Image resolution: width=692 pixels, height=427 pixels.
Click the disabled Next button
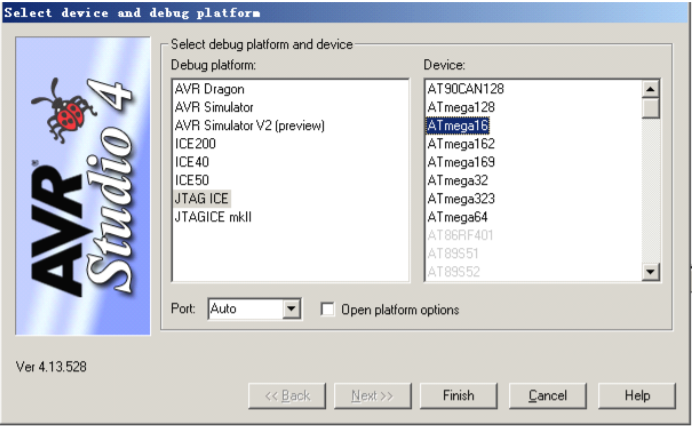click(372, 396)
